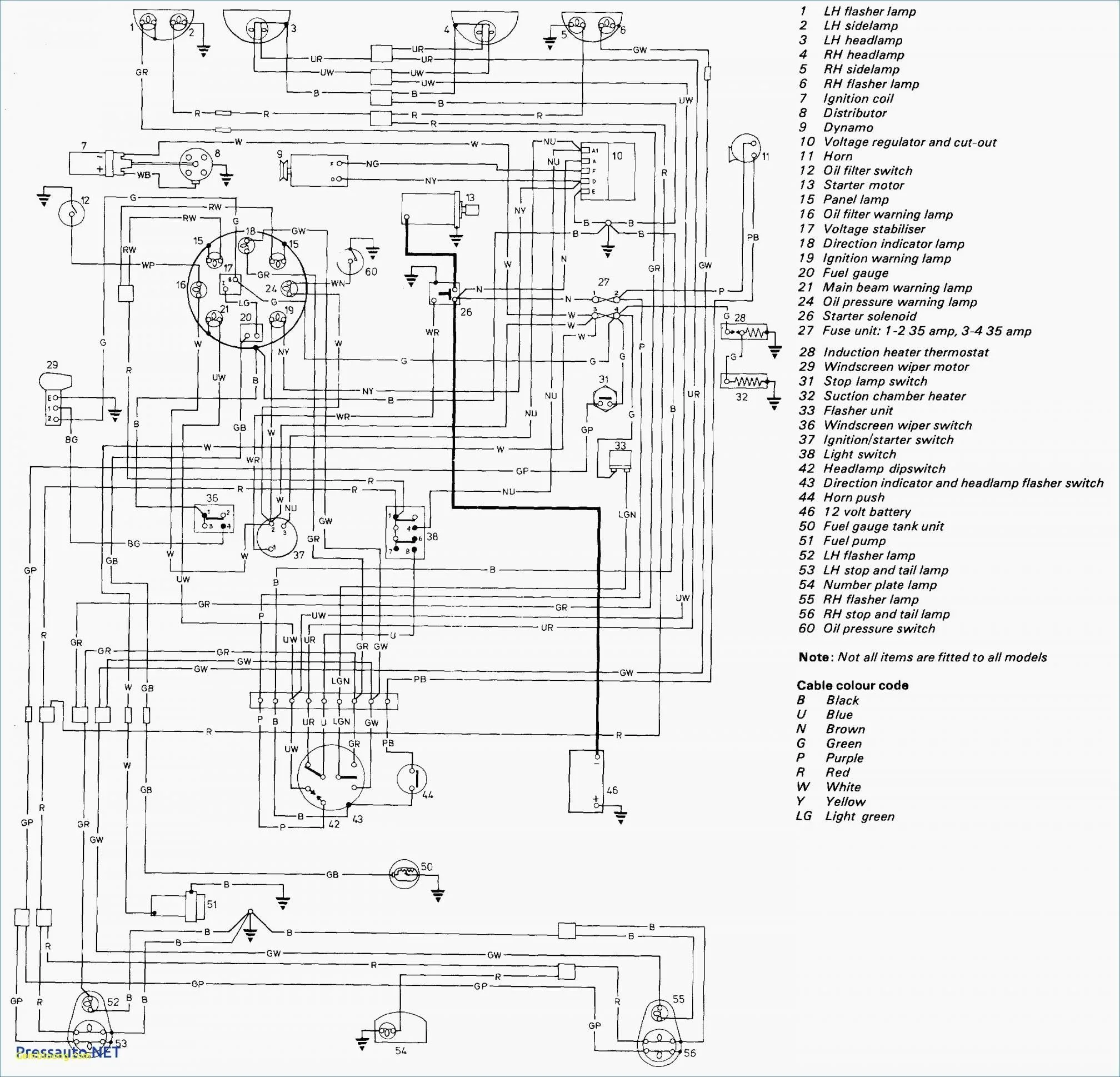Select the starter solenoid symbol numbered 26
Viewport: 1120px width, 1077px height.
[443, 293]
